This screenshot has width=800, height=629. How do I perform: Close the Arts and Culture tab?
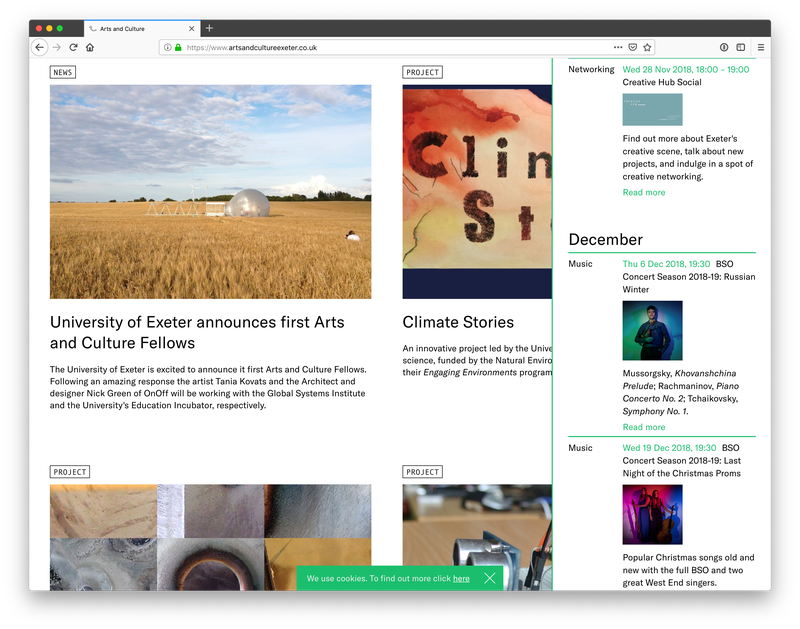click(x=192, y=29)
